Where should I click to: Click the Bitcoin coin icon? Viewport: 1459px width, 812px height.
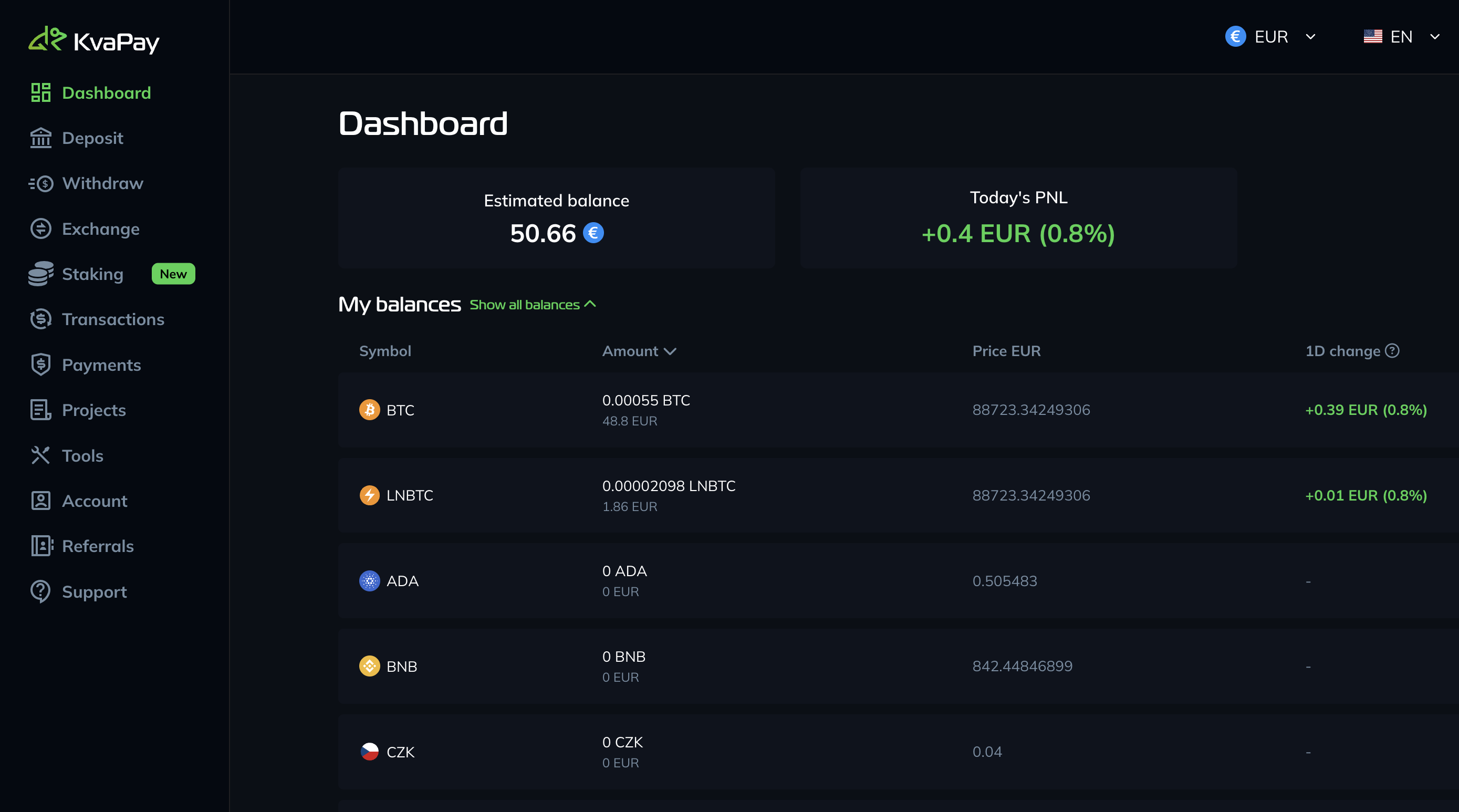pyautogui.click(x=369, y=409)
